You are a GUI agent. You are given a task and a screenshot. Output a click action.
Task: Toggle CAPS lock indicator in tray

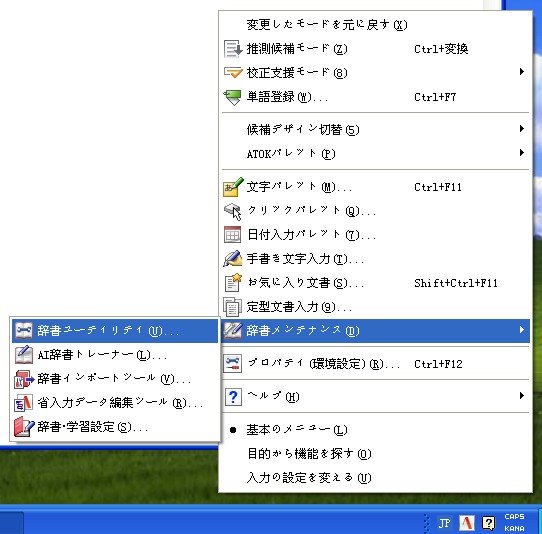[514, 517]
